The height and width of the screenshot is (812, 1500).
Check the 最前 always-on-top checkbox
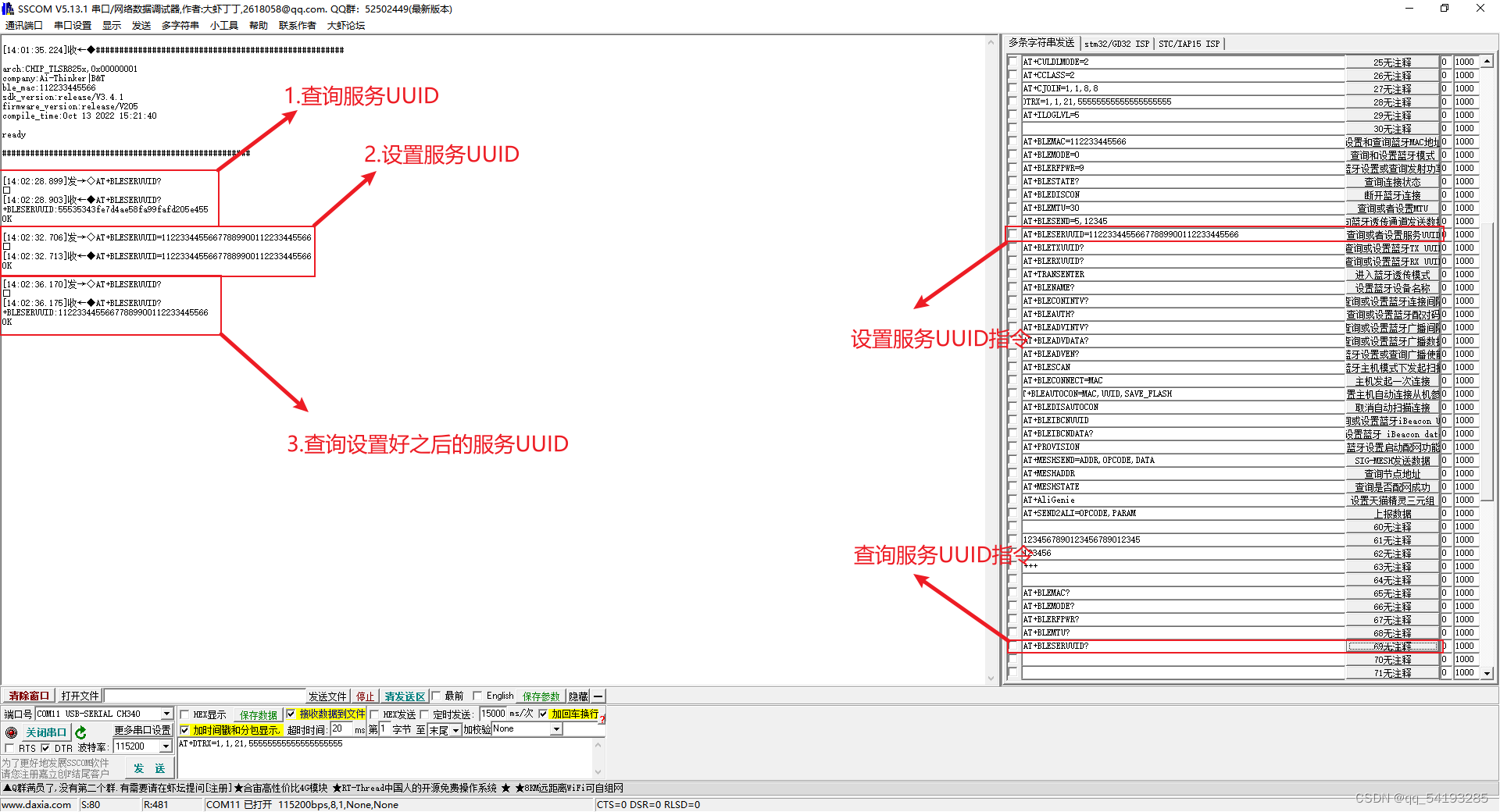tap(437, 696)
